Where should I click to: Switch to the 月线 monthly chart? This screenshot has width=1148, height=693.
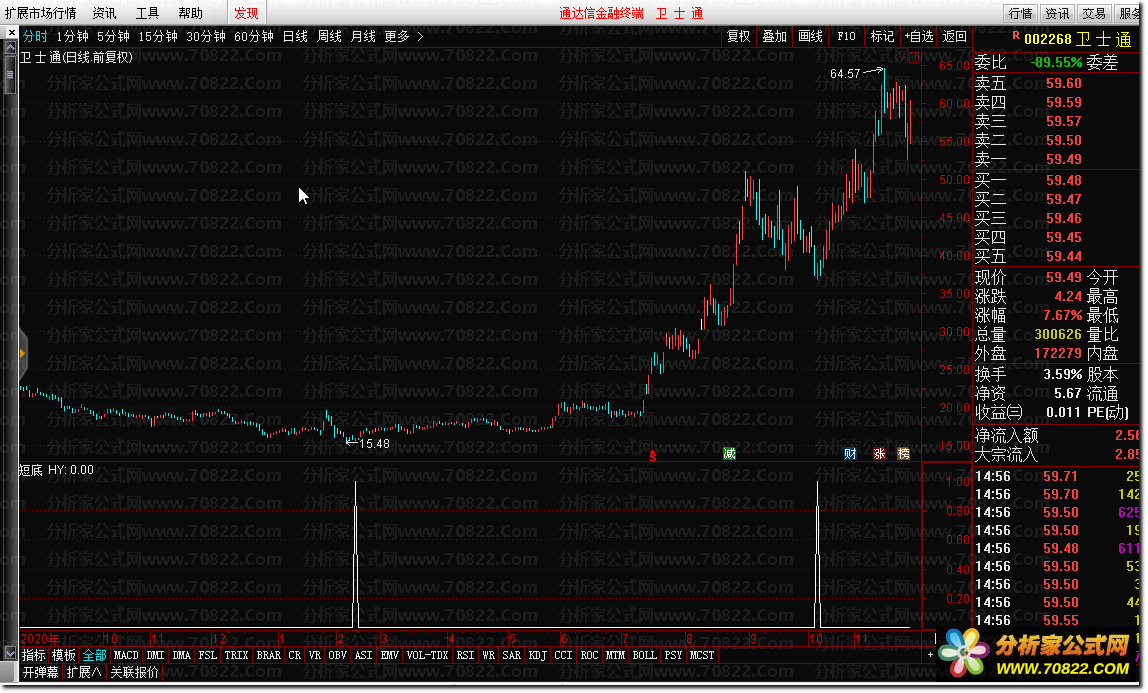(x=363, y=37)
